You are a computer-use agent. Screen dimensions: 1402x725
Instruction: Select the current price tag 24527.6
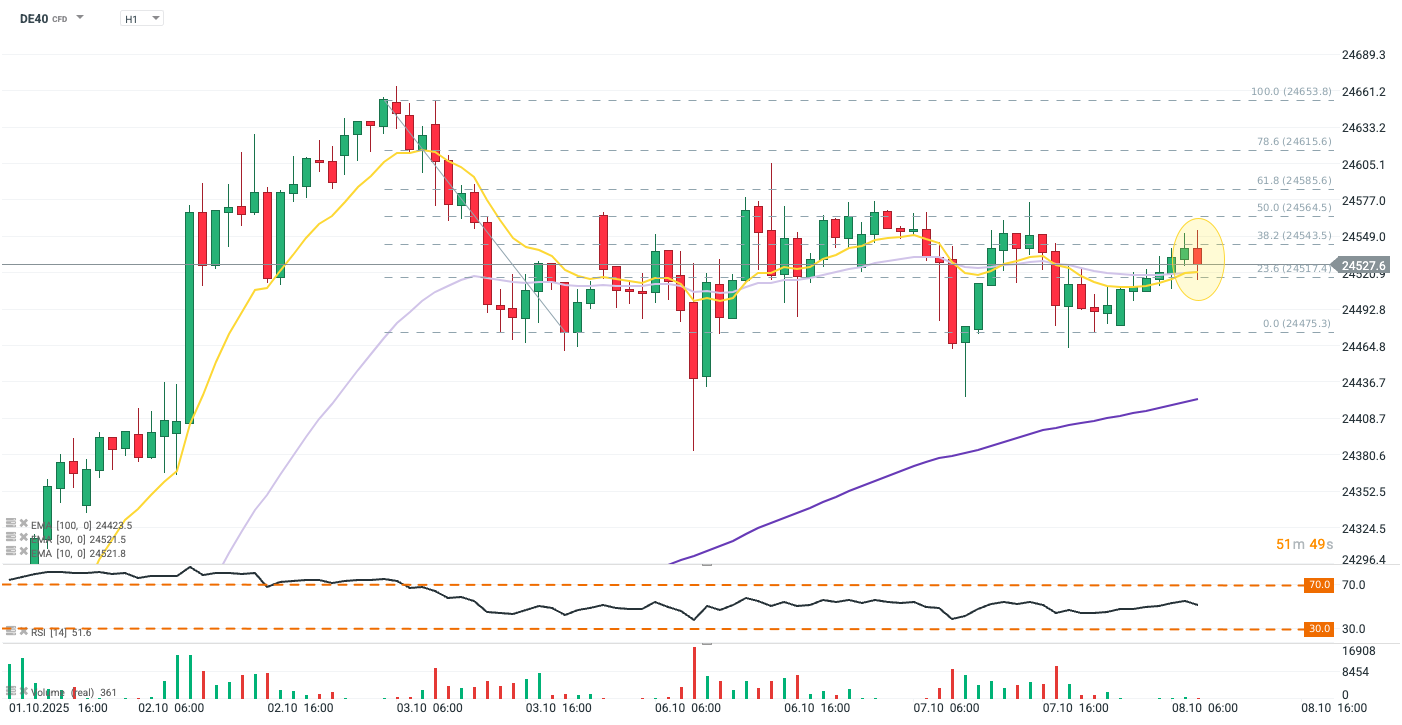pyautogui.click(x=1363, y=266)
